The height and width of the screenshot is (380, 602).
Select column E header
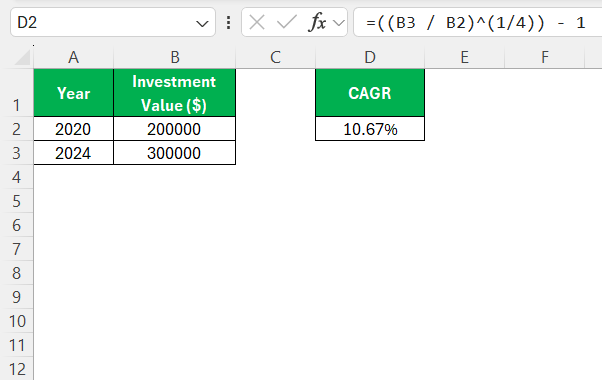465,58
